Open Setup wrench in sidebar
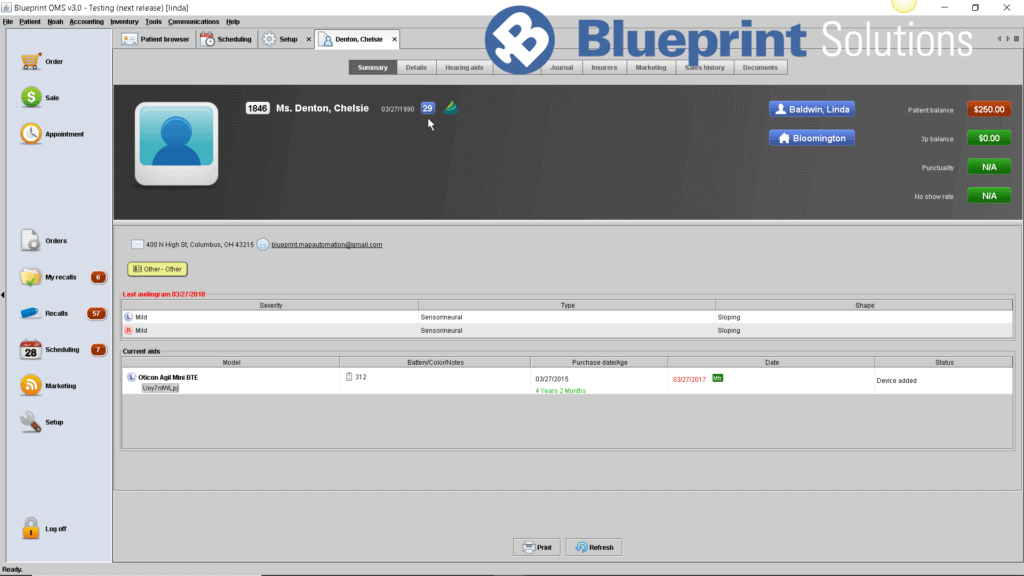 31,422
